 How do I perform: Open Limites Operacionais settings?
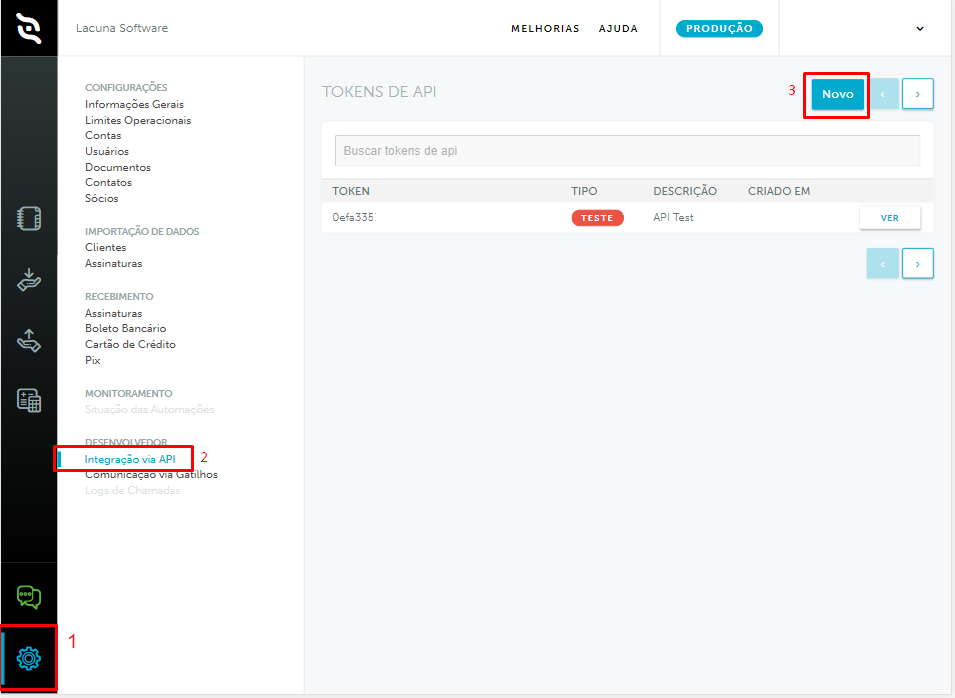(x=138, y=120)
